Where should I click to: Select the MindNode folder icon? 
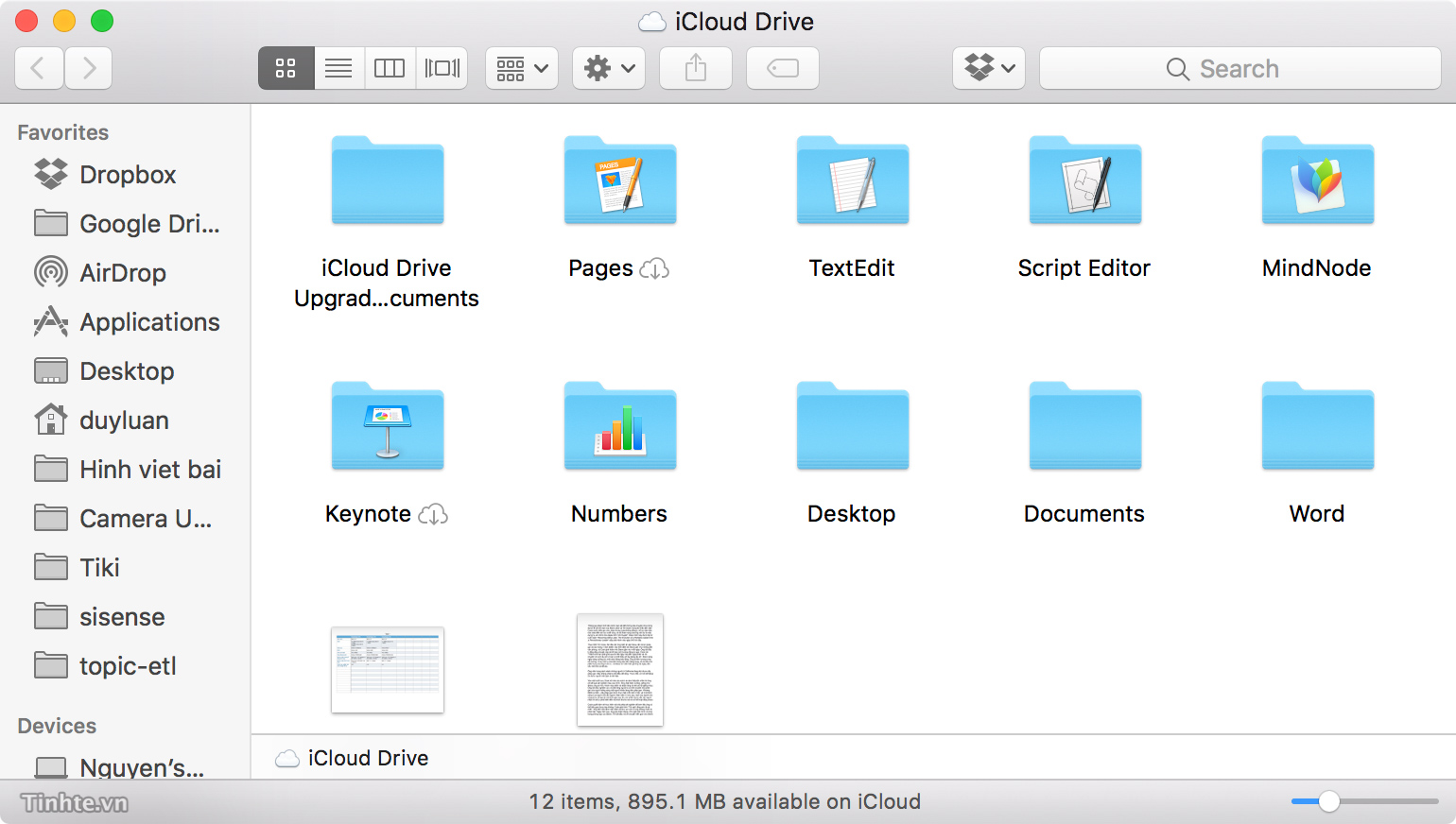[x=1318, y=180]
